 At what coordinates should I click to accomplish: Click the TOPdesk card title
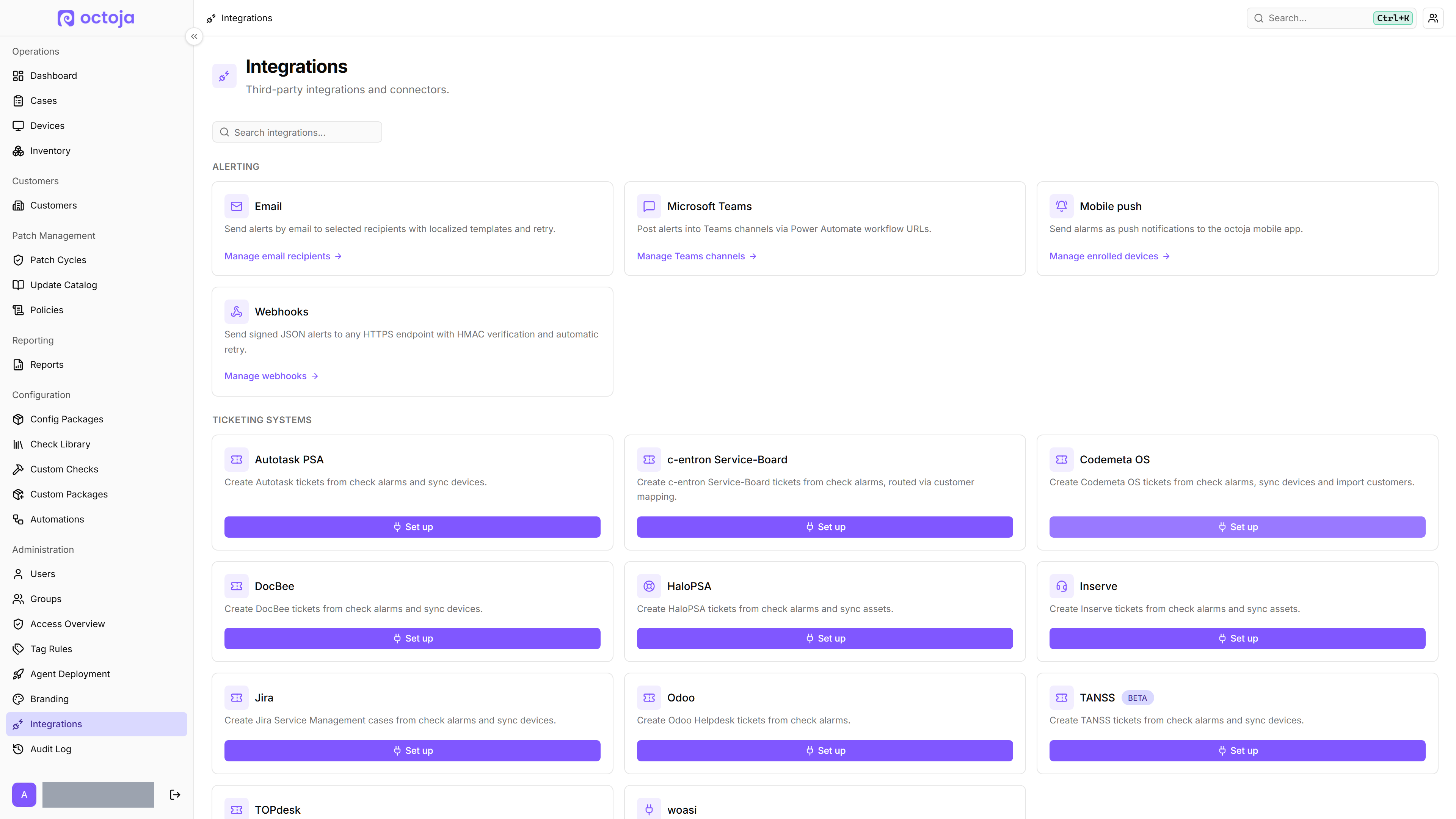click(278, 810)
